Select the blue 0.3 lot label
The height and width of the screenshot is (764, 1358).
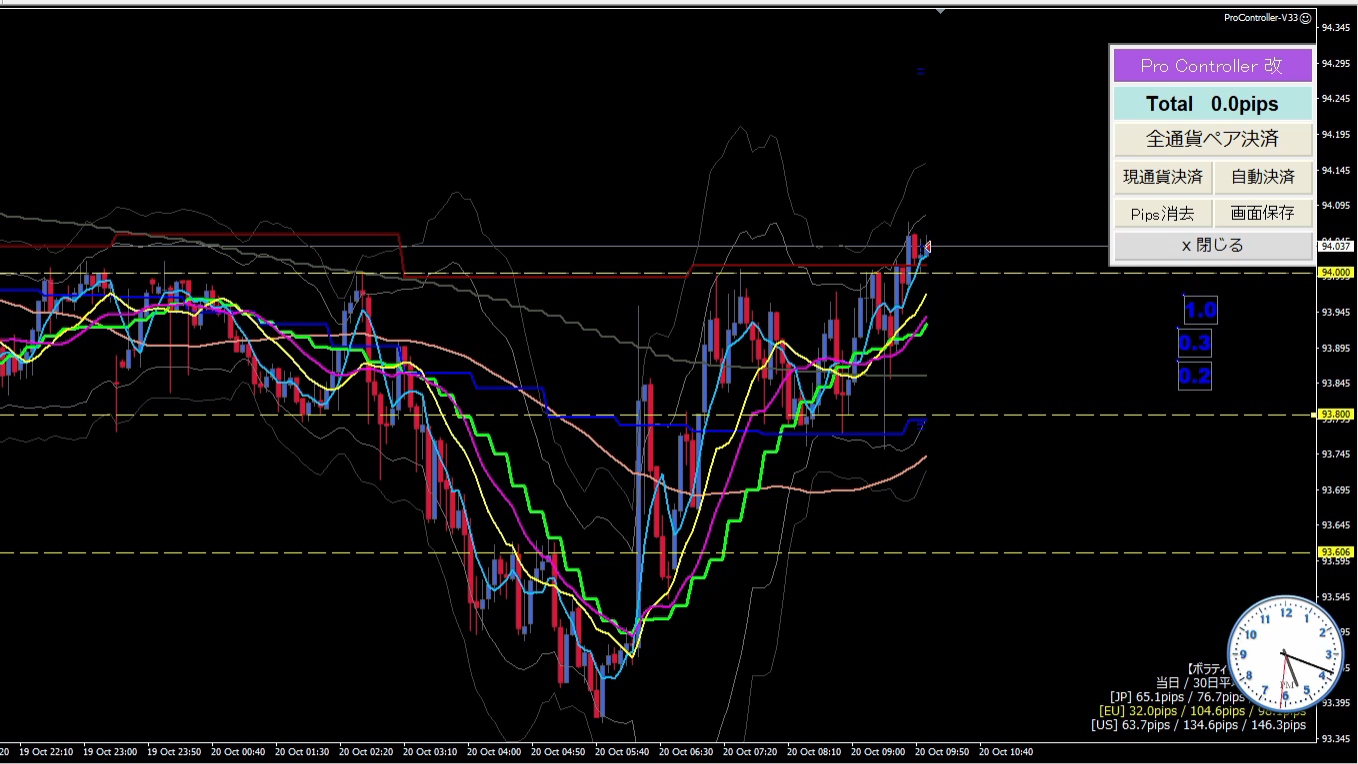[1195, 344]
